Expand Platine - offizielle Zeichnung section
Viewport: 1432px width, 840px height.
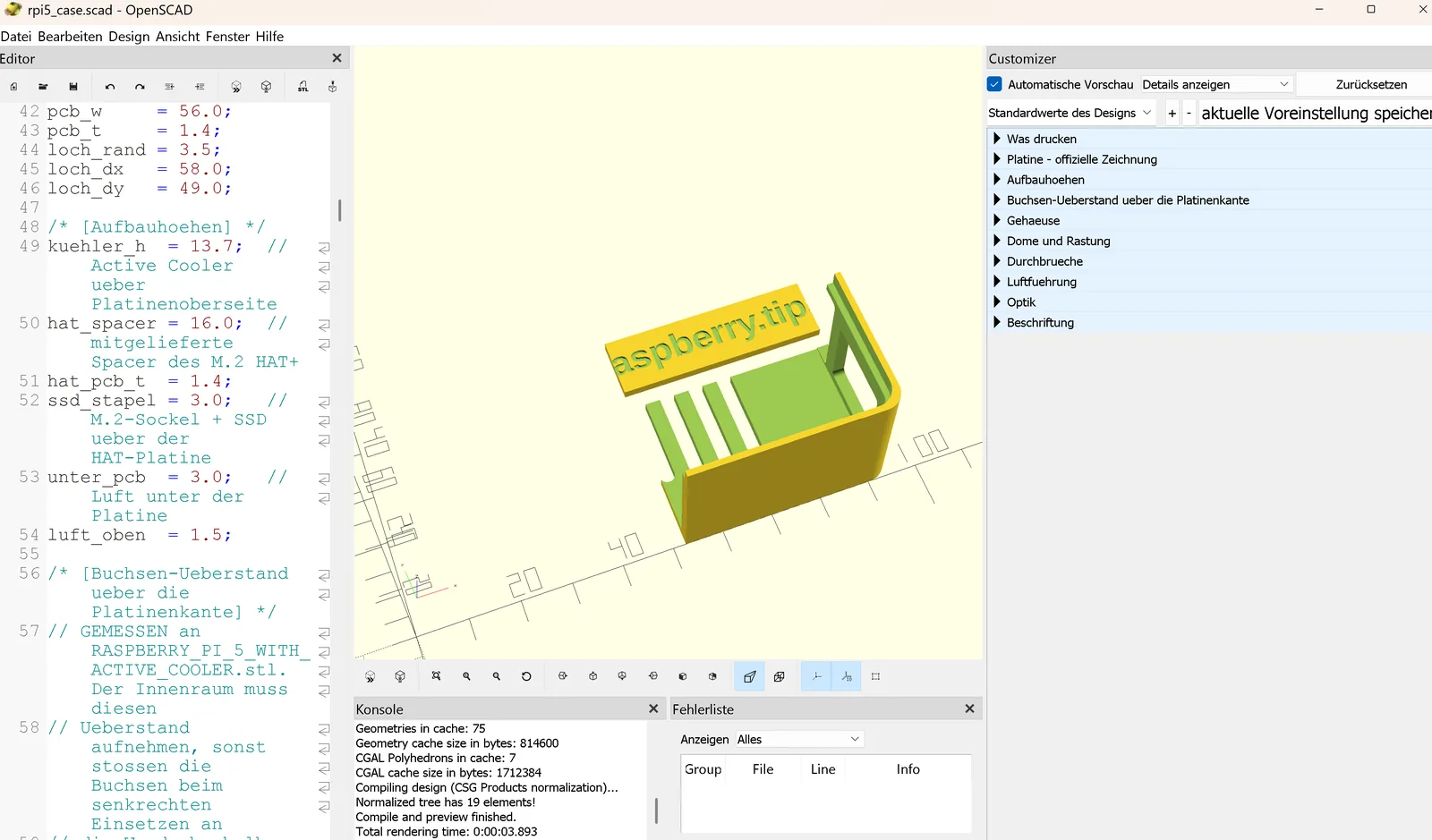(x=996, y=159)
